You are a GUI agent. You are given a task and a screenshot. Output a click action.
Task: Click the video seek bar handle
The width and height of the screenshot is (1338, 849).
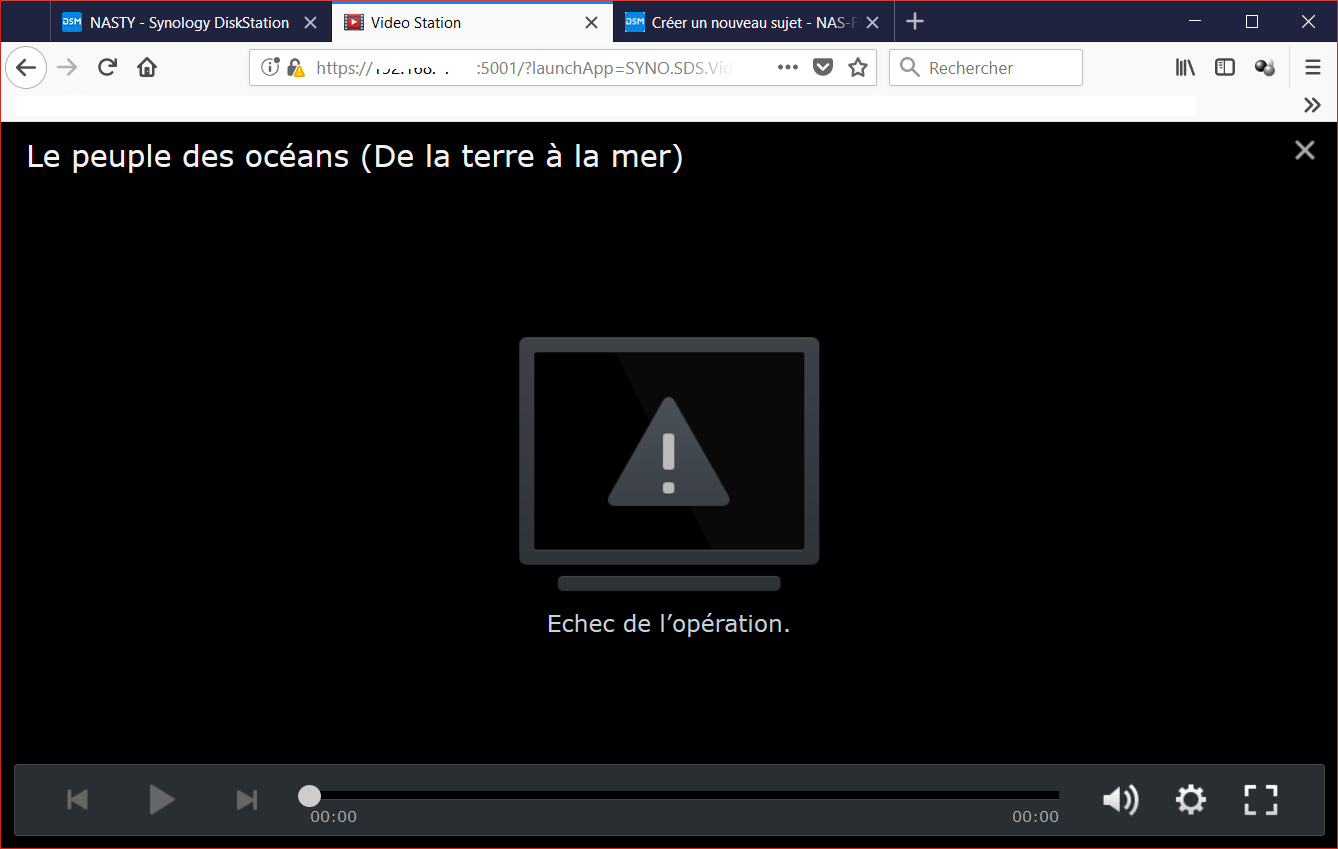[310, 795]
